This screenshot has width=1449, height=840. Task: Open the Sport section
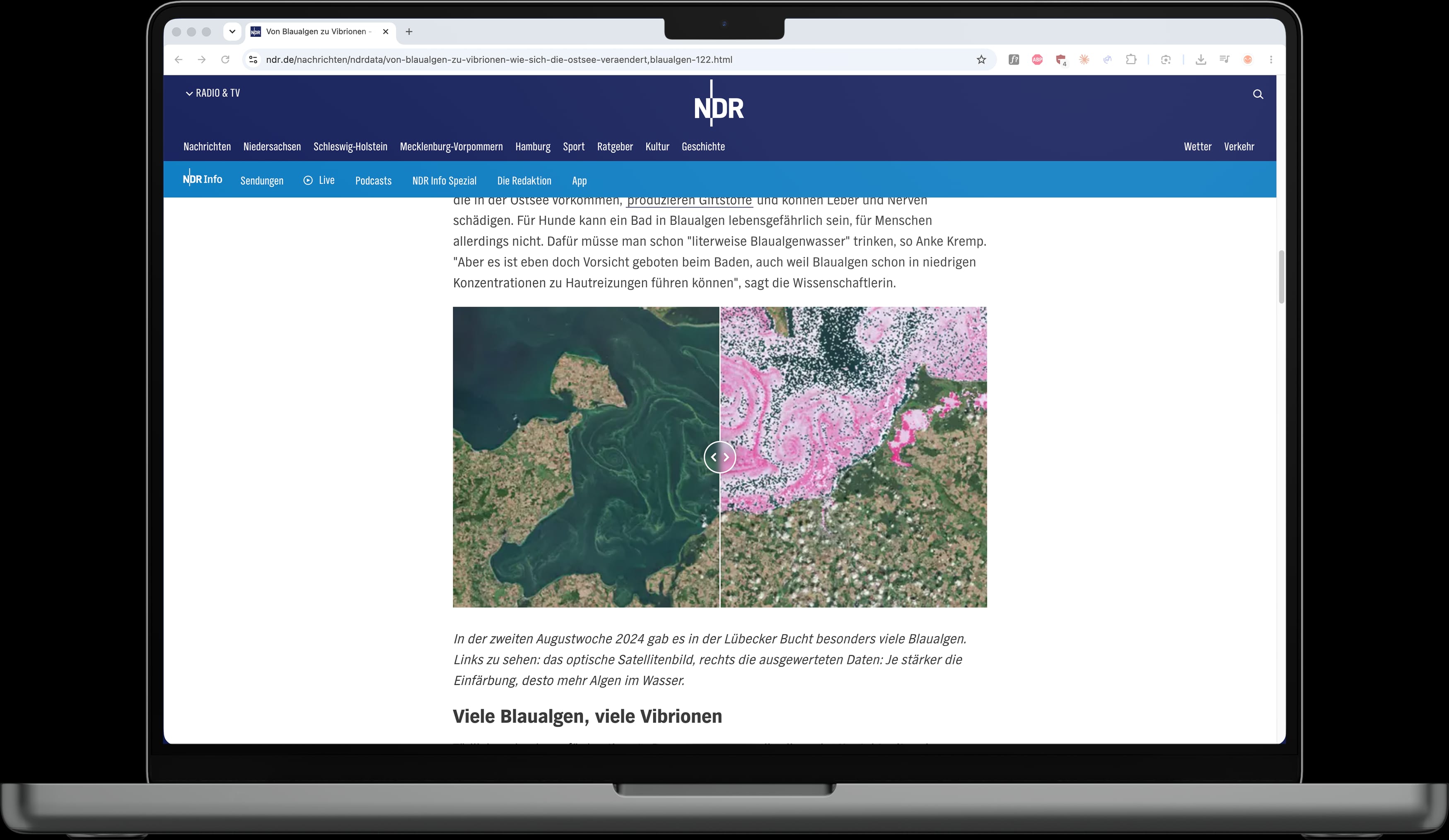[x=574, y=147]
